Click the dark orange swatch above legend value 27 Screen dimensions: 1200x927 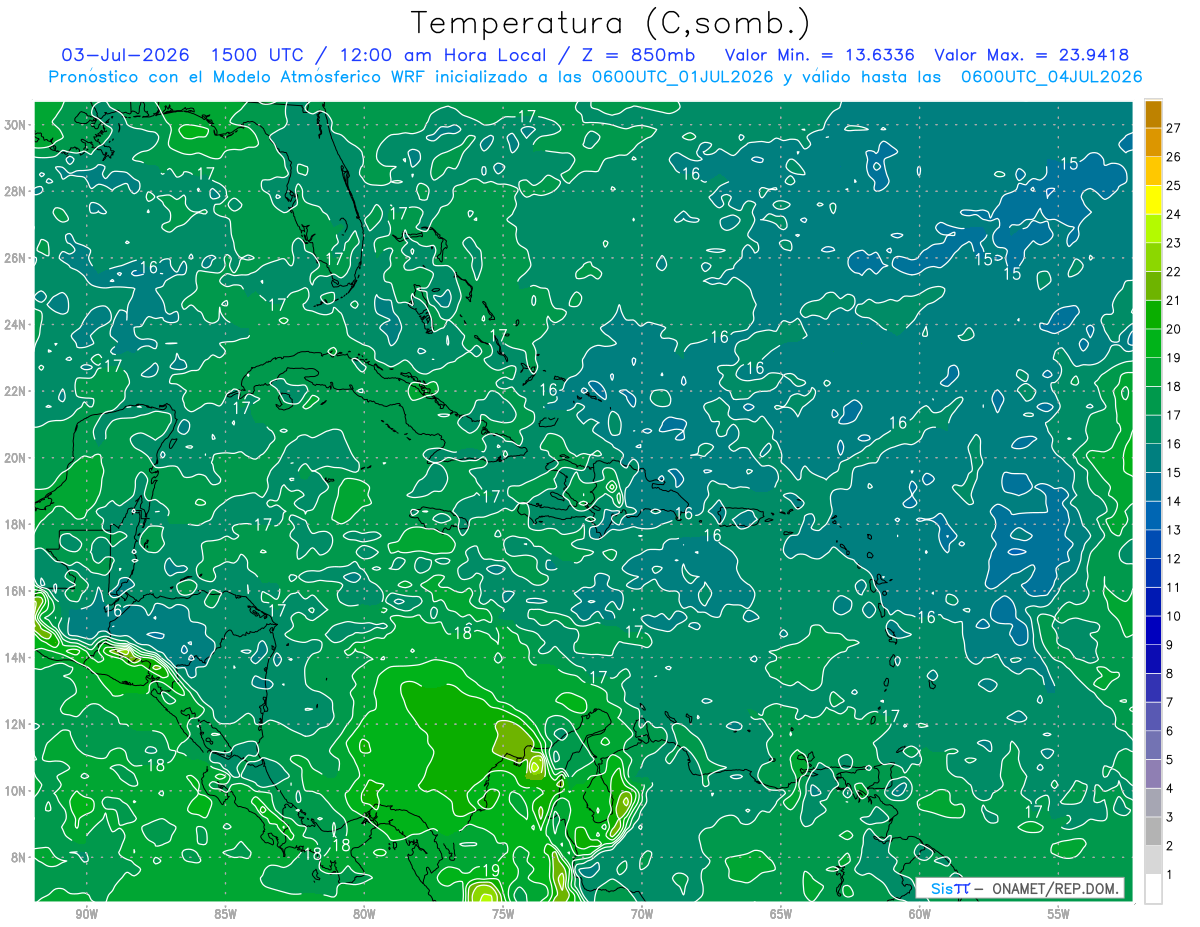click(1154, 113)
